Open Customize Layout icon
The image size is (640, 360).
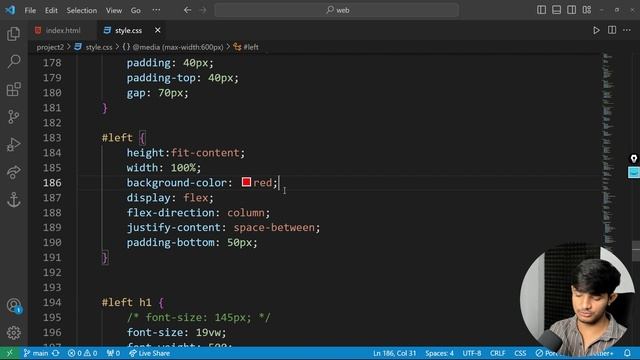pyautogui.click(x=587, y=10)
